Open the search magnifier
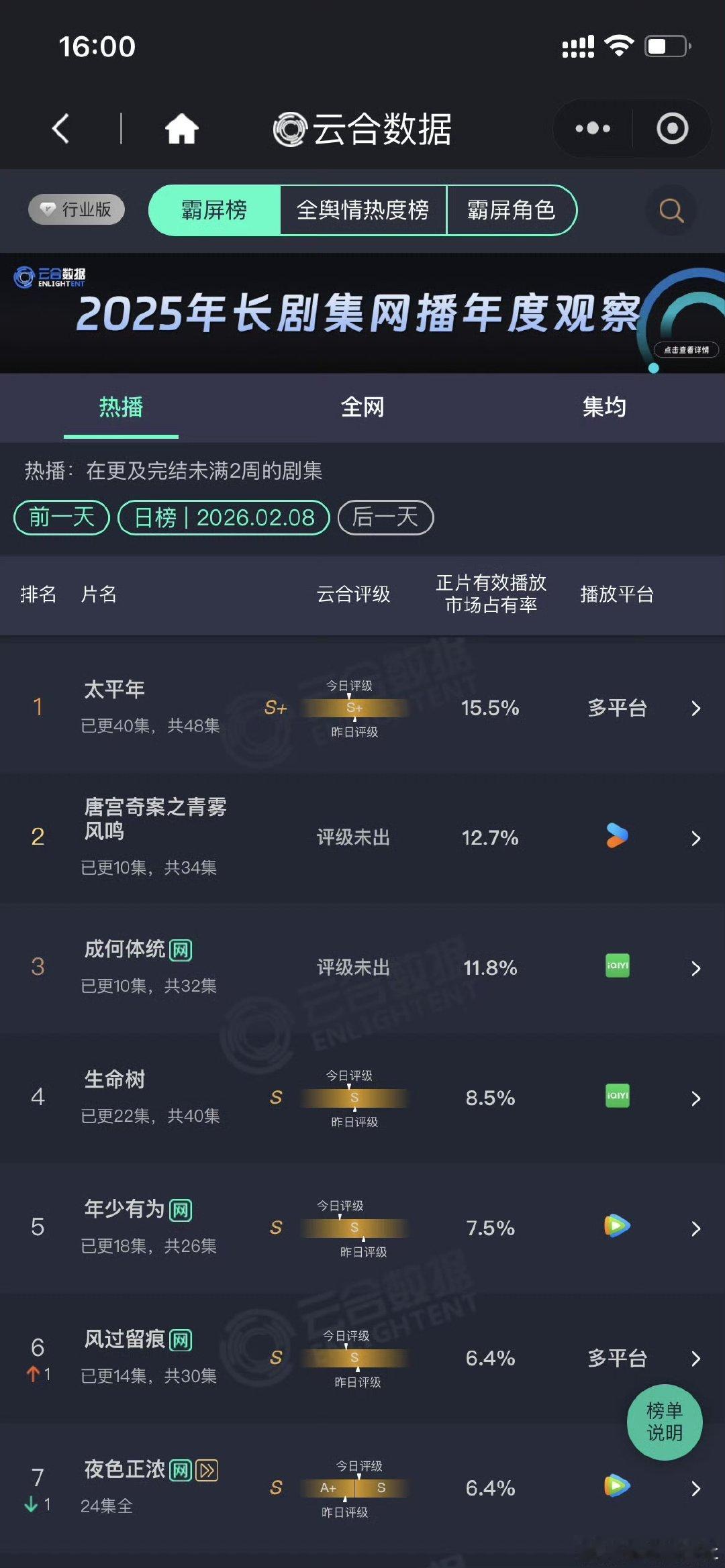 tap(669, 210)
